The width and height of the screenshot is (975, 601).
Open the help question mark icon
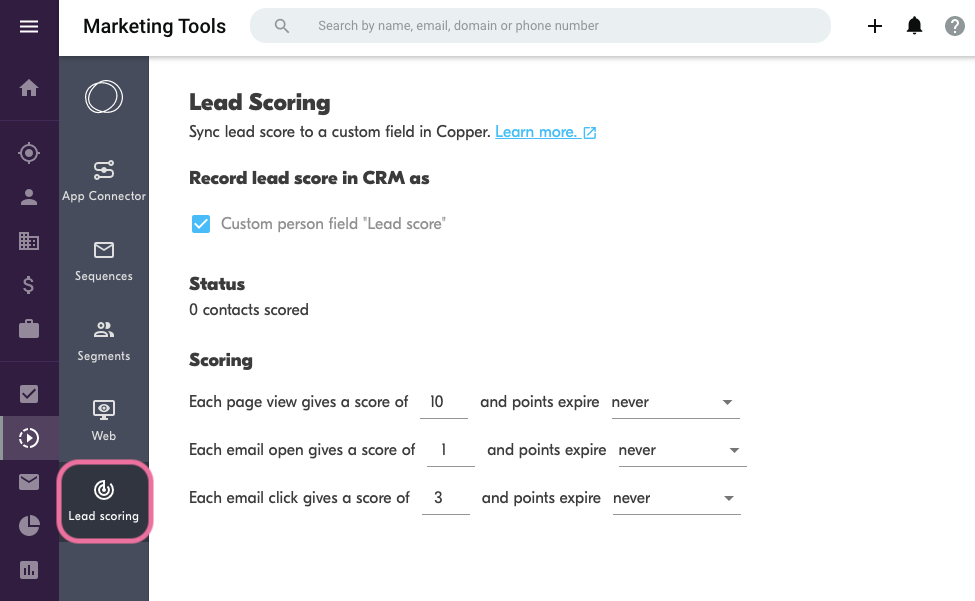click(x=954, y=26)
